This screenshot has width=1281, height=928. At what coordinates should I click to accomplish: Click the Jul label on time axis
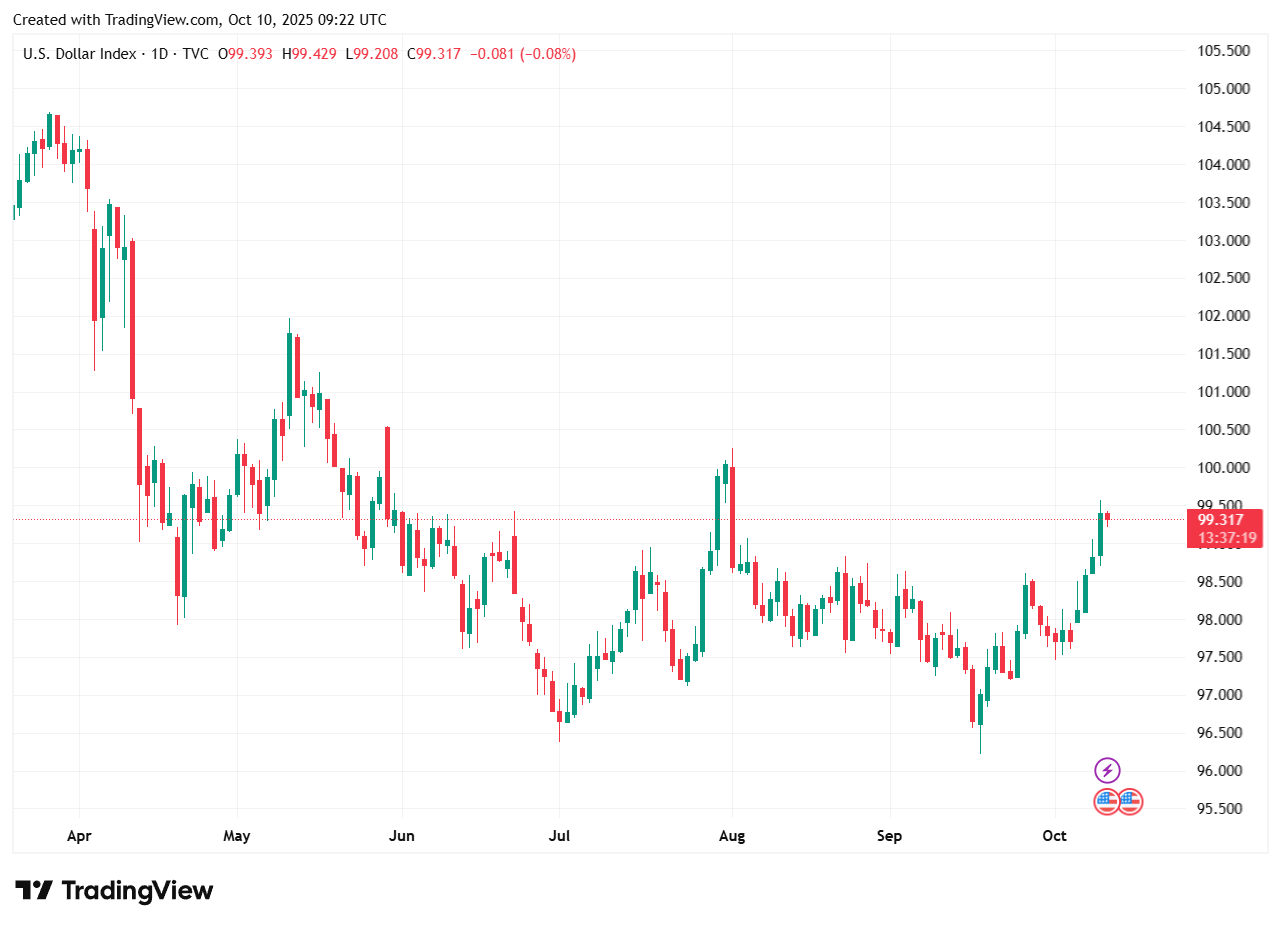559,835
